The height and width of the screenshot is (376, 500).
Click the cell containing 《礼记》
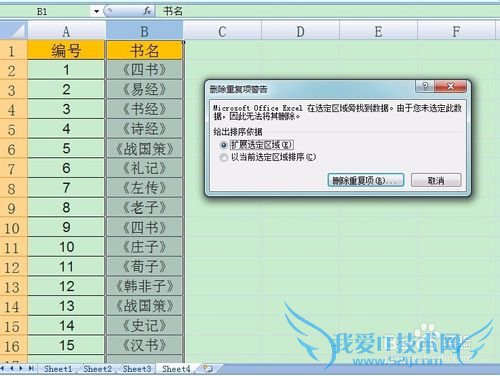point(144,168)
